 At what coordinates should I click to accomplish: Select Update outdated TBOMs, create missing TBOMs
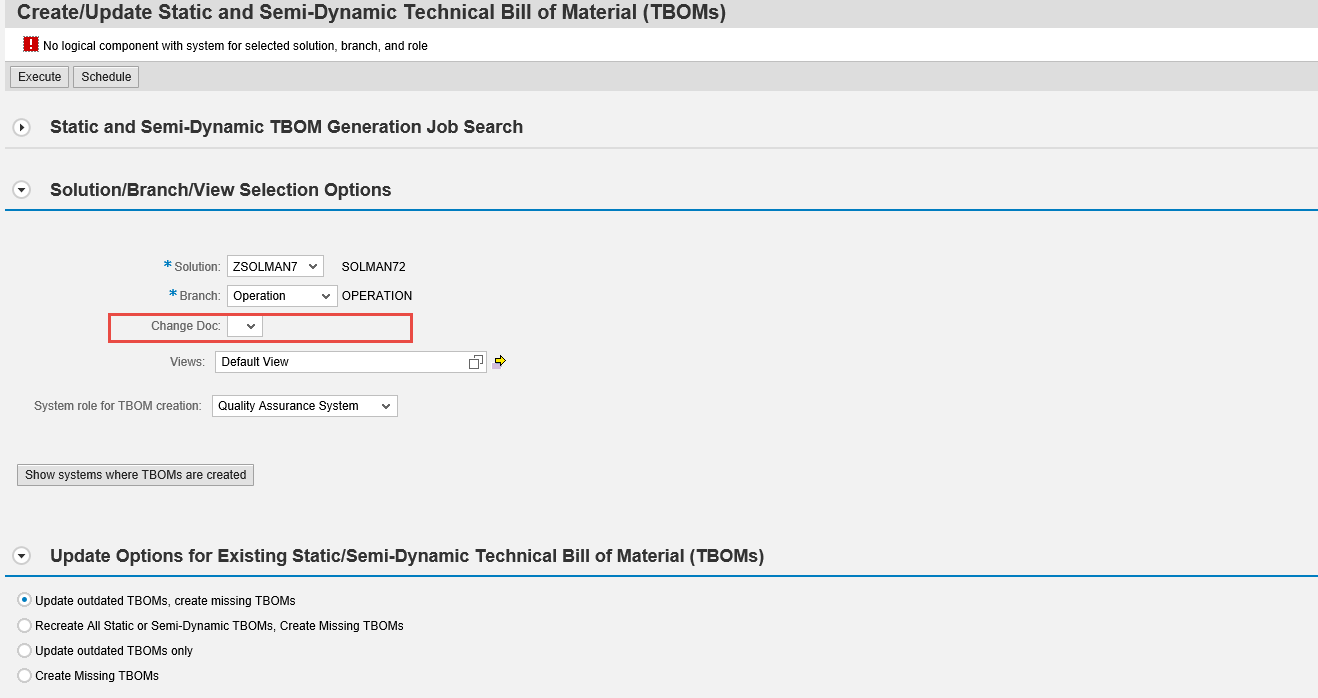tap(25, 601)
